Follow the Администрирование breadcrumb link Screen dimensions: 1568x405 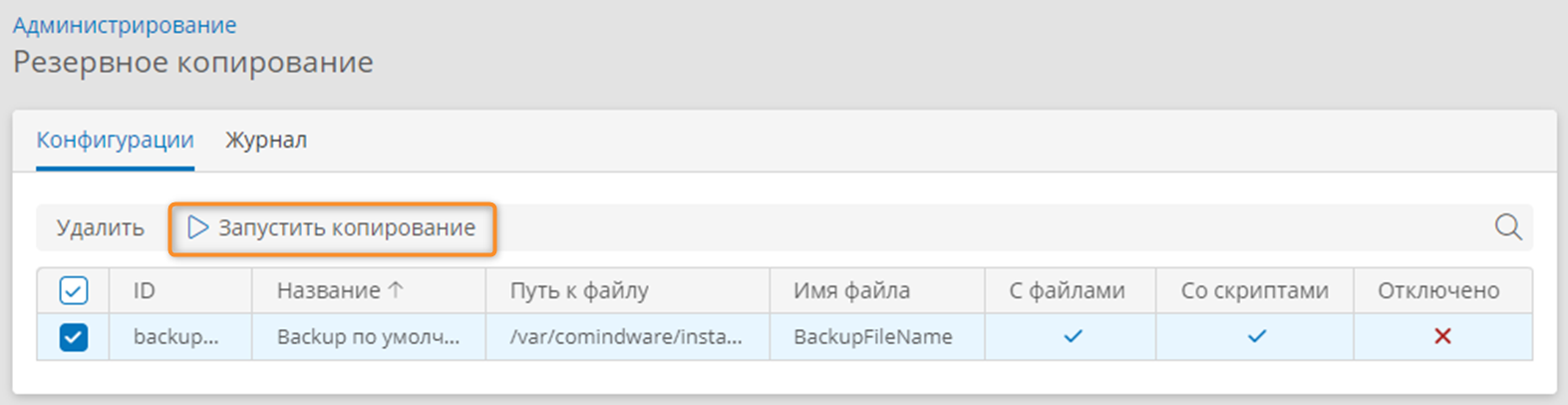tap(125, 25)
